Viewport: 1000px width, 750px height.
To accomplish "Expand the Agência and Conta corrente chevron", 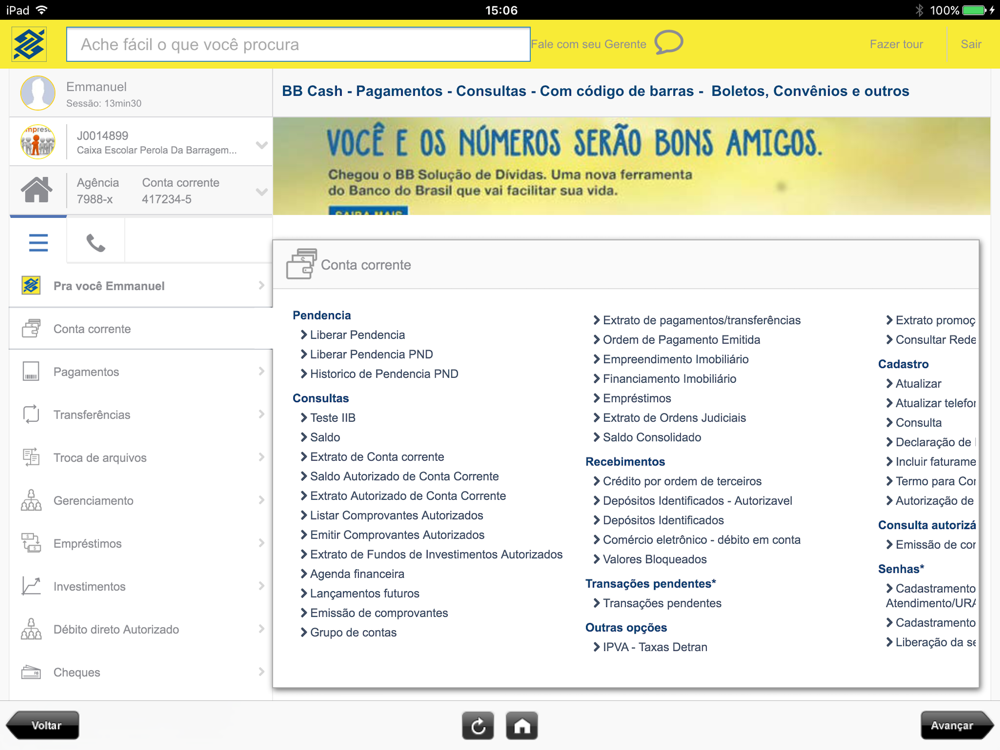I will 261,191.
